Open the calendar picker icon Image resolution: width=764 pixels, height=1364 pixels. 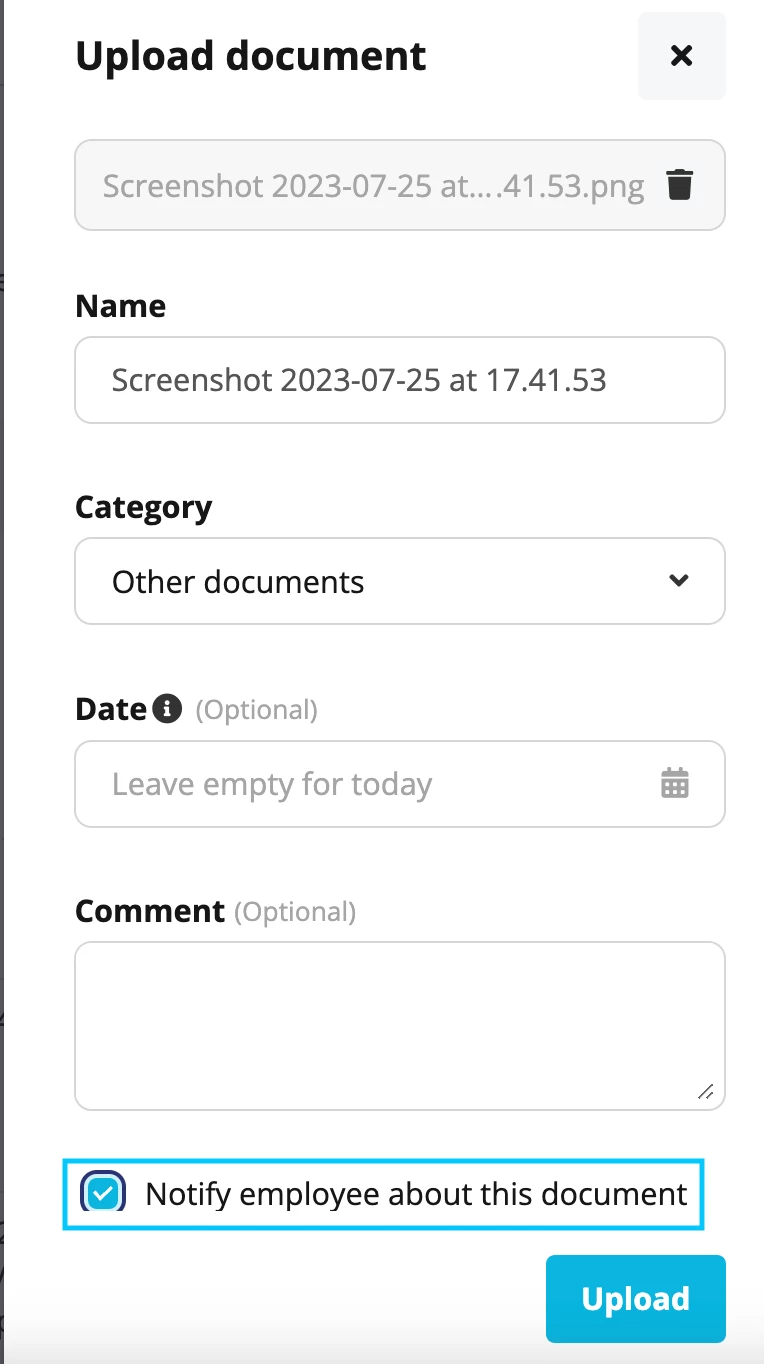(x=676, y=783)
